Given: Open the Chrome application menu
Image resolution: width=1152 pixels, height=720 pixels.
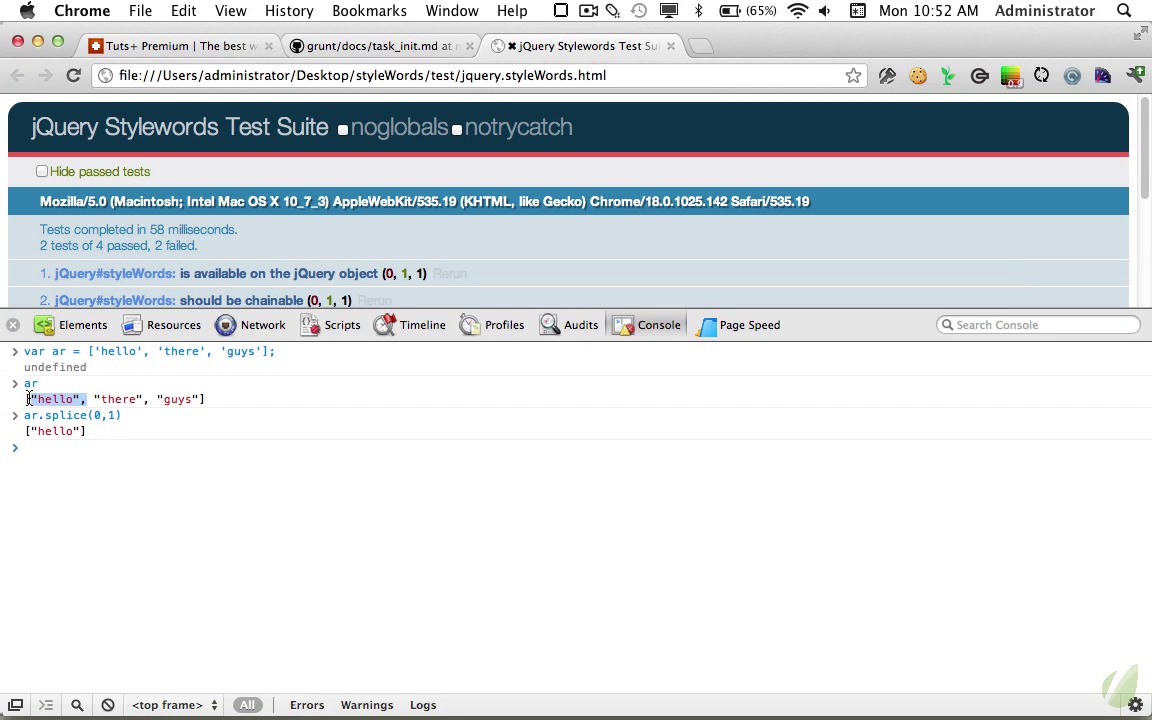Looking at the screenshot, I should pyautogui.click(x=82, y=10).
